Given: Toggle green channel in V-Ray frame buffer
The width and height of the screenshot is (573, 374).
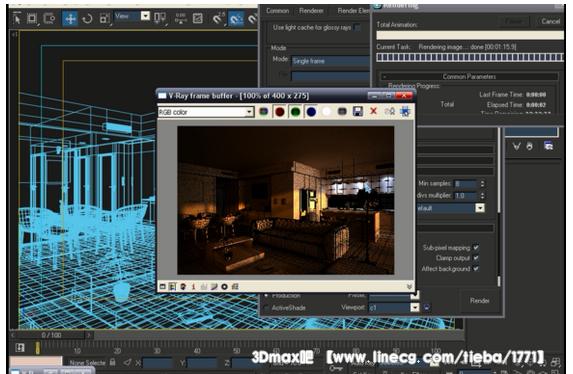Looking at the screenshot, I should click(295, 112).
